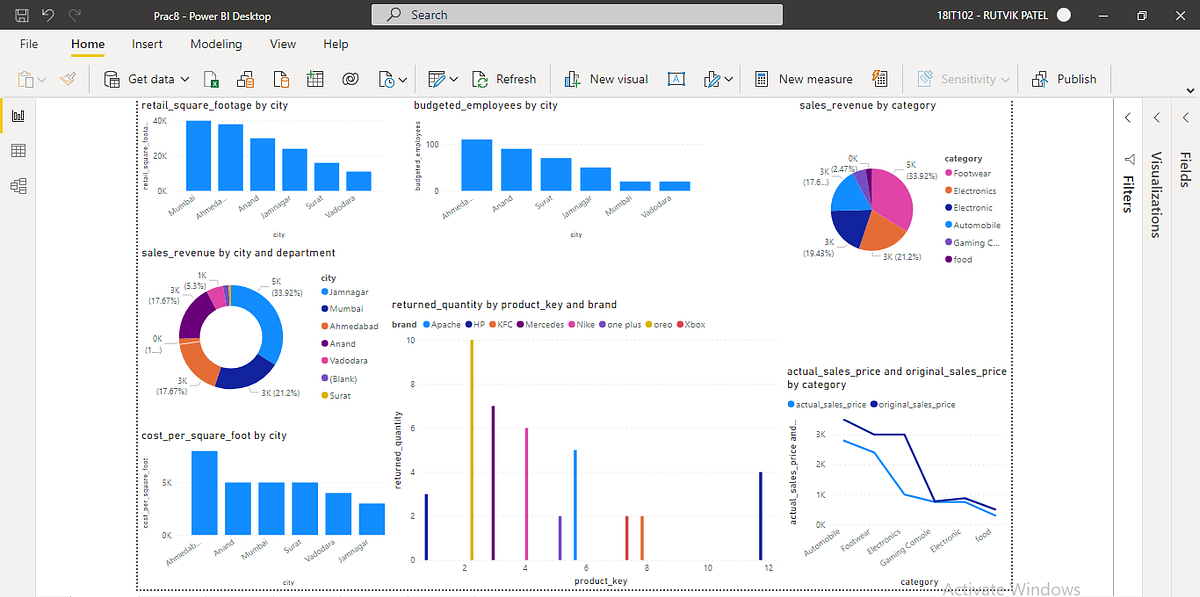Screen dimensions: 1200x597
Task: Switch to the Modeling ribbon tab
Action: (x=216, y=44)
